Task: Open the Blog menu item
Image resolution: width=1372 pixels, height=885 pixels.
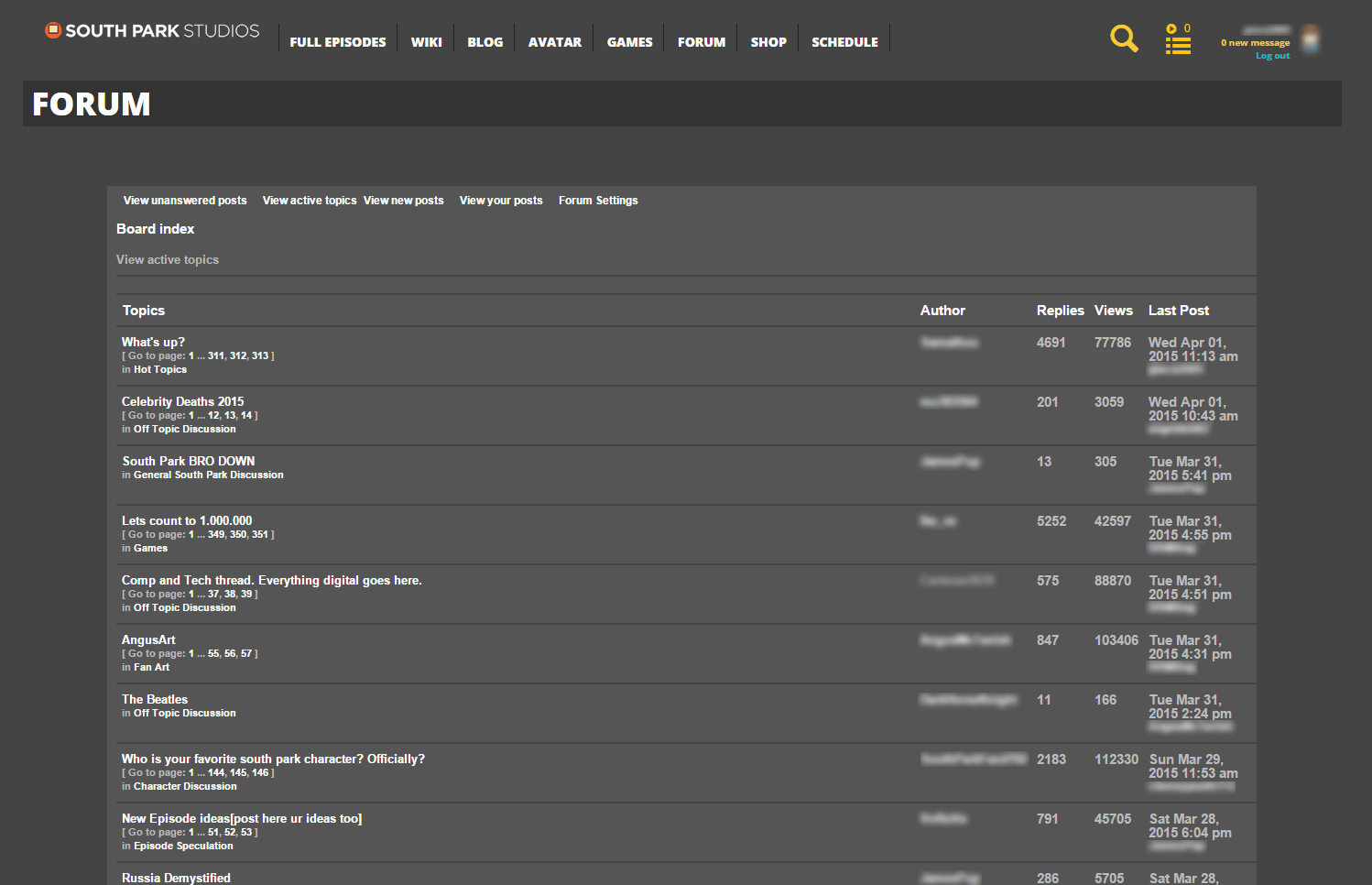Action: click(x=485, y=42)
